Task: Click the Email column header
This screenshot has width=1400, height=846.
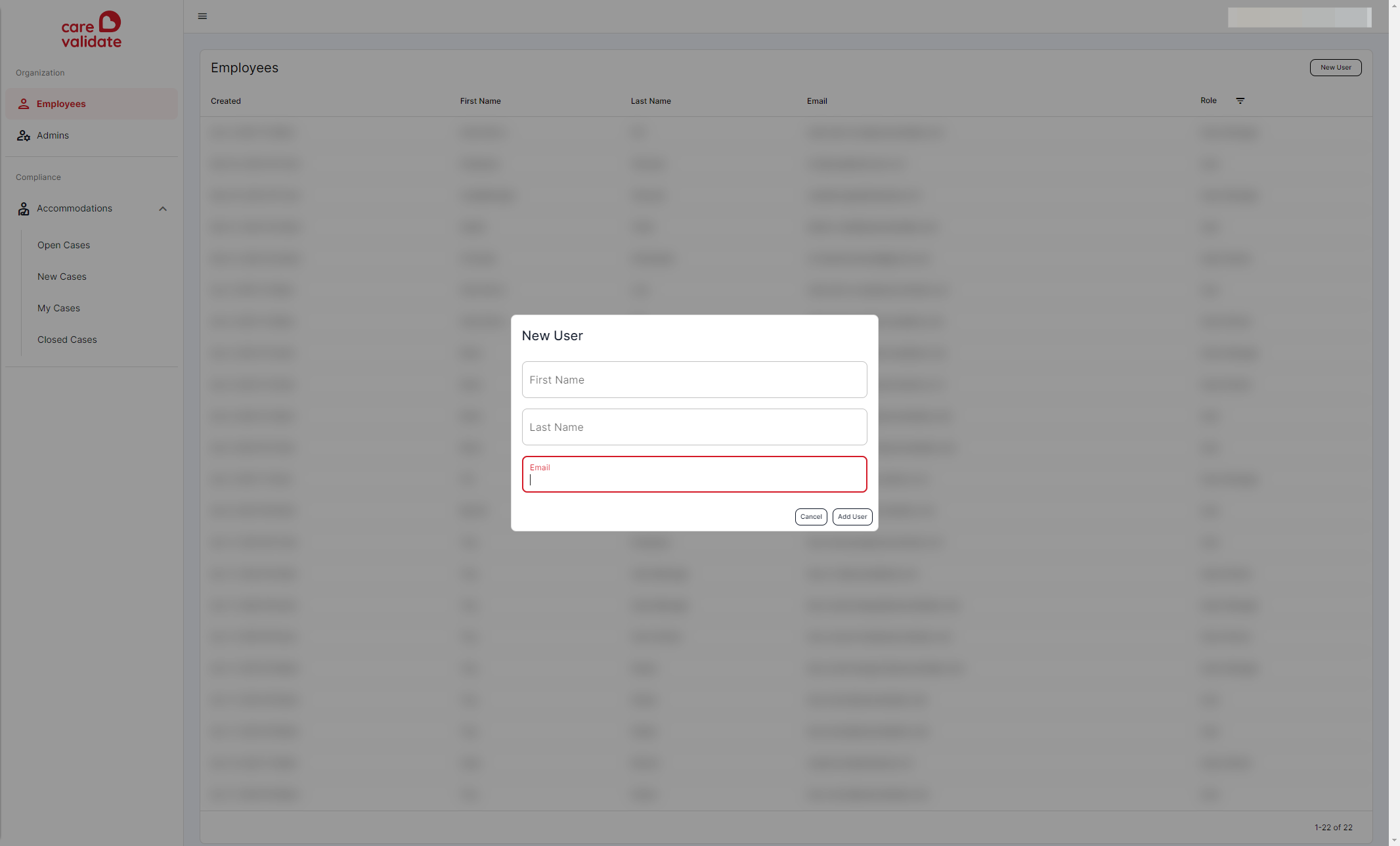Action: (x=817, y=101)
